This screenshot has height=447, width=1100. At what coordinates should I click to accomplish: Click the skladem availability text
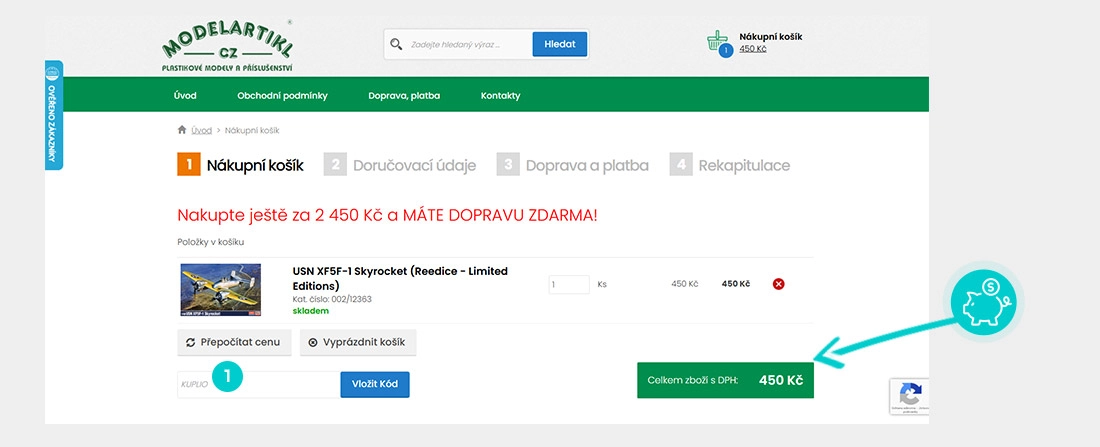pyautogui.click(x=311, y=311)
